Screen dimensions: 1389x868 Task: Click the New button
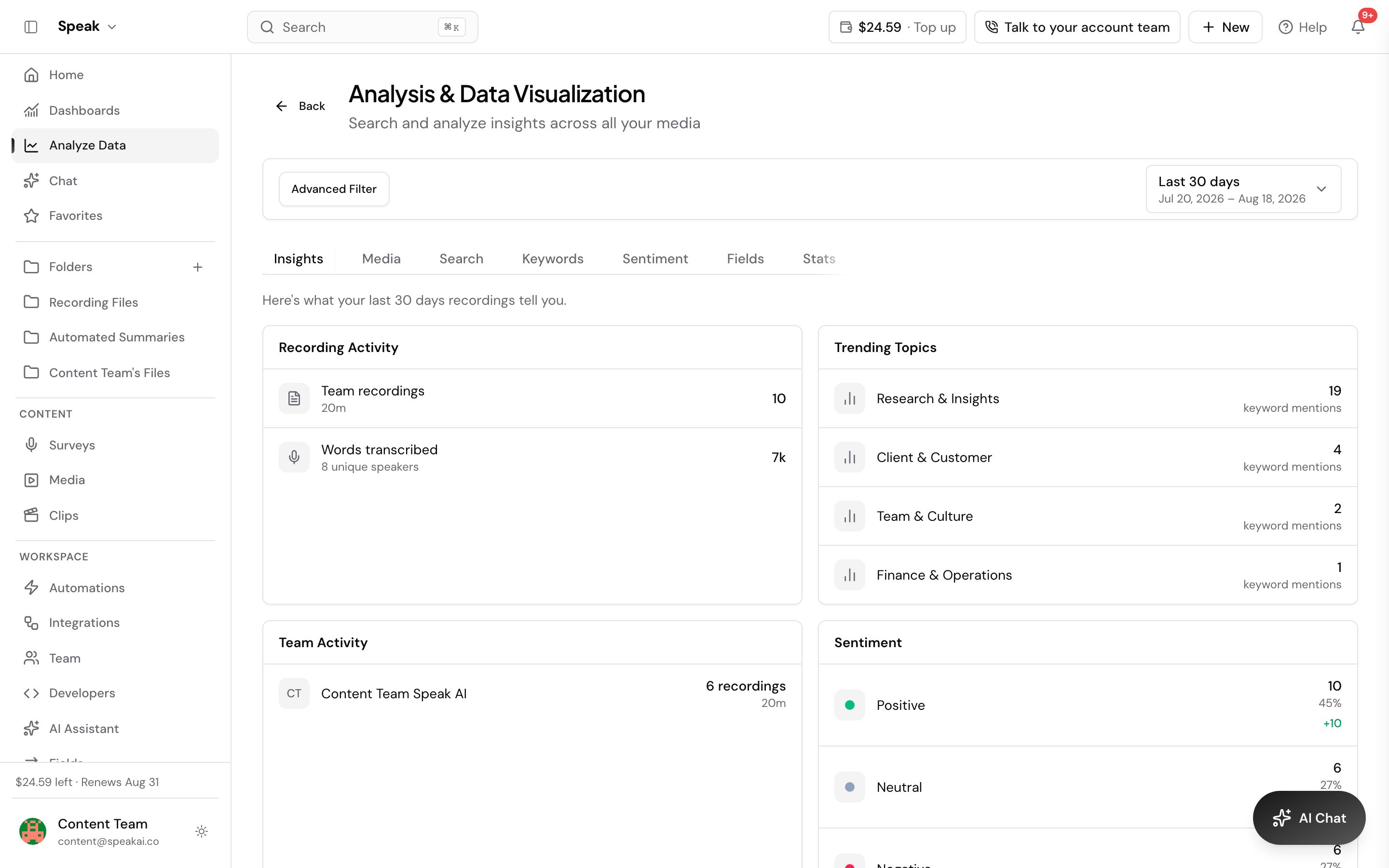[x=1225, y=27]
